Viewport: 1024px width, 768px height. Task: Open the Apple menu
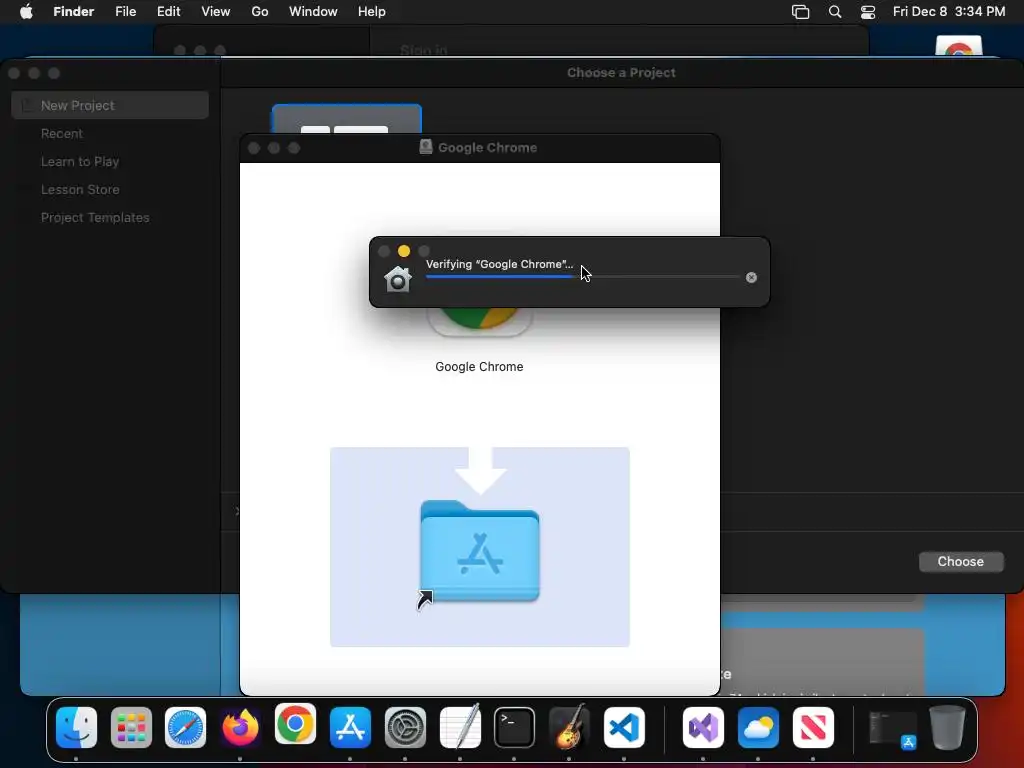(26, 12)
